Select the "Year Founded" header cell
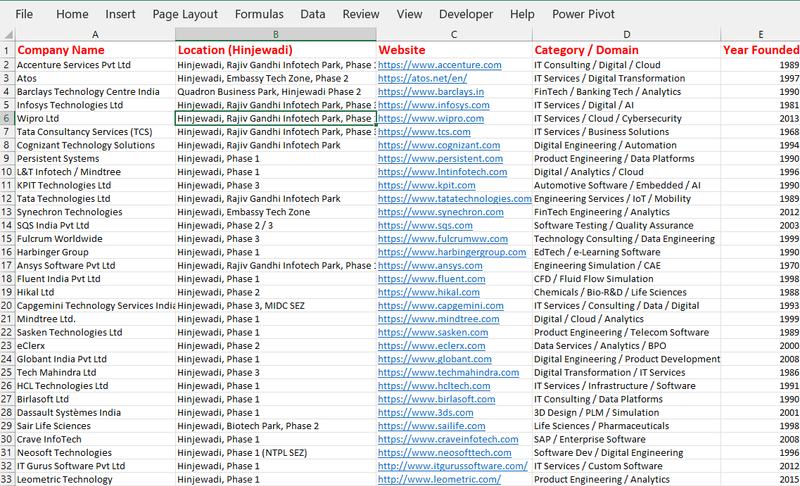 760,50
